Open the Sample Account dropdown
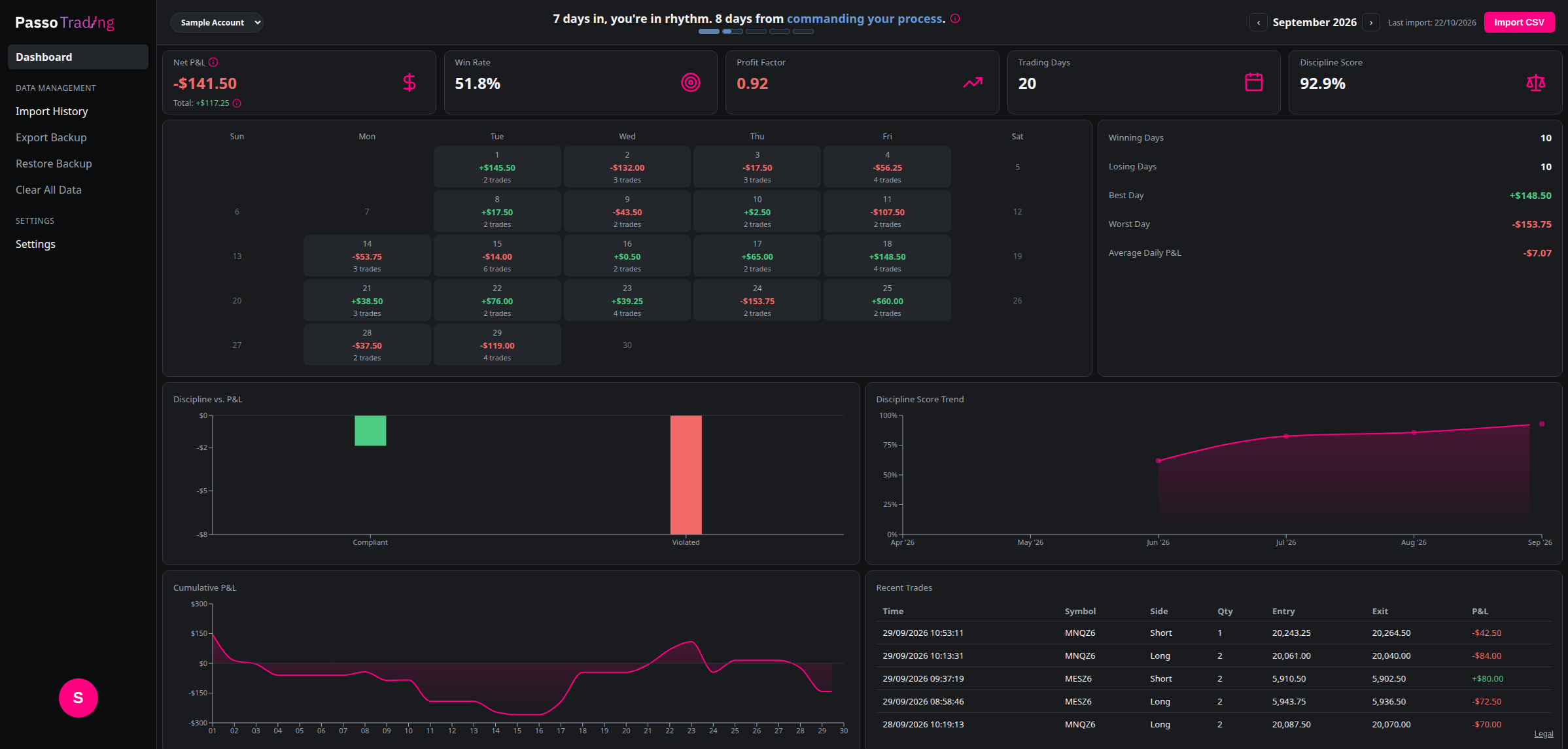This screenshot has width=1568, height=749. (217, 22)
